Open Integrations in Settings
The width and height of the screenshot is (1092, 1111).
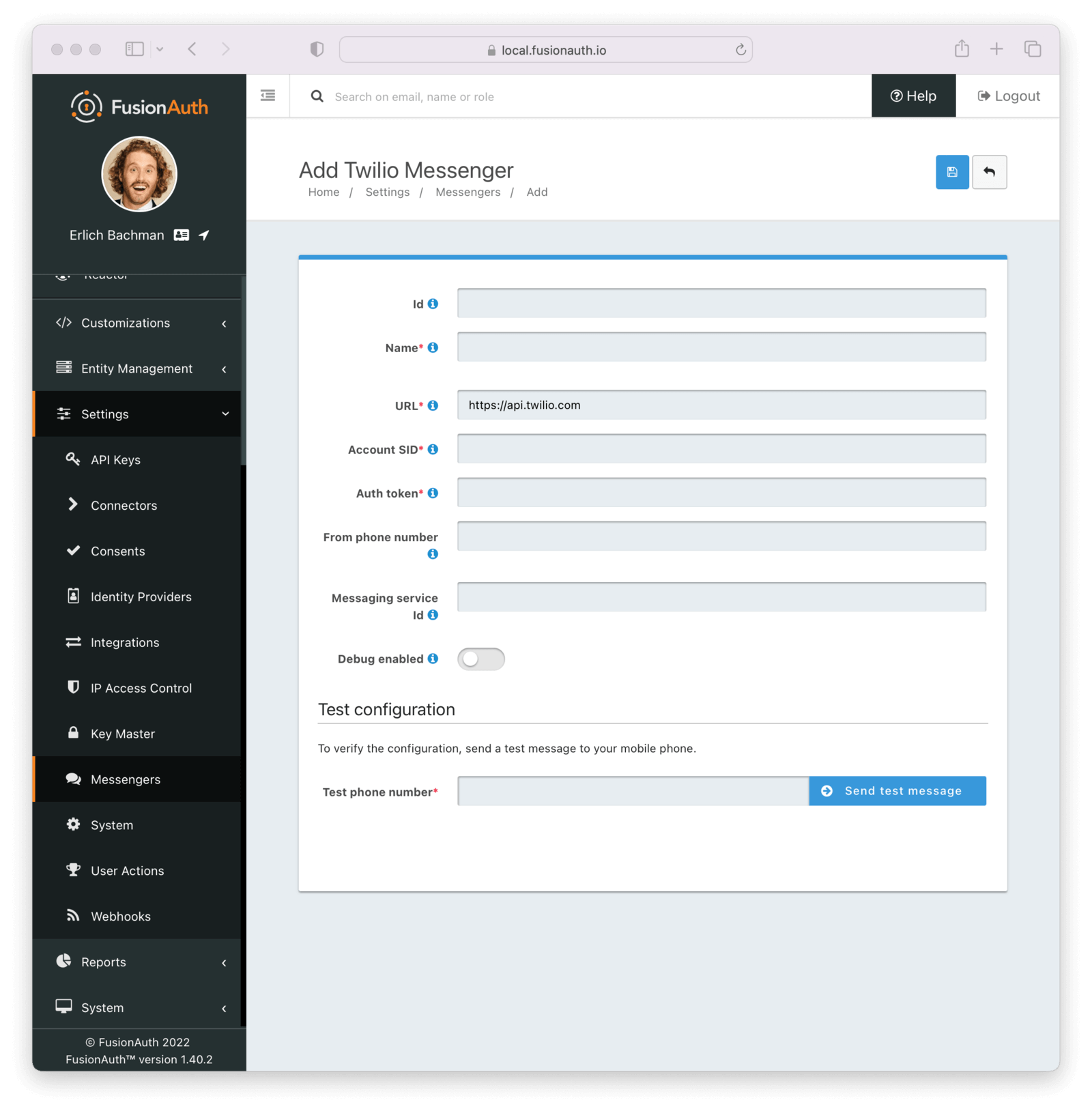pyautogui.click(x=136, y=643)
